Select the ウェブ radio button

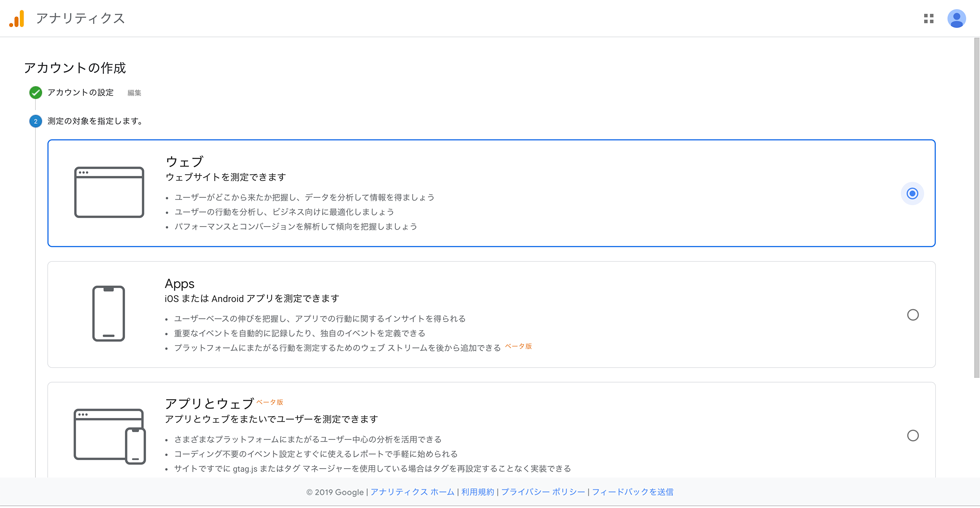(912, 194)
